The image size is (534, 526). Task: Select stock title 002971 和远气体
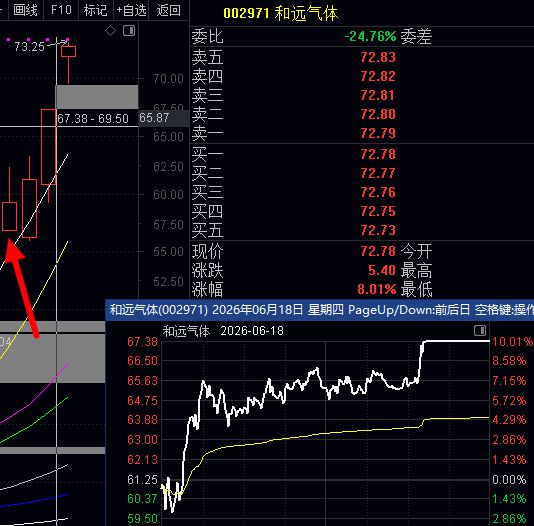coord(281,14)
